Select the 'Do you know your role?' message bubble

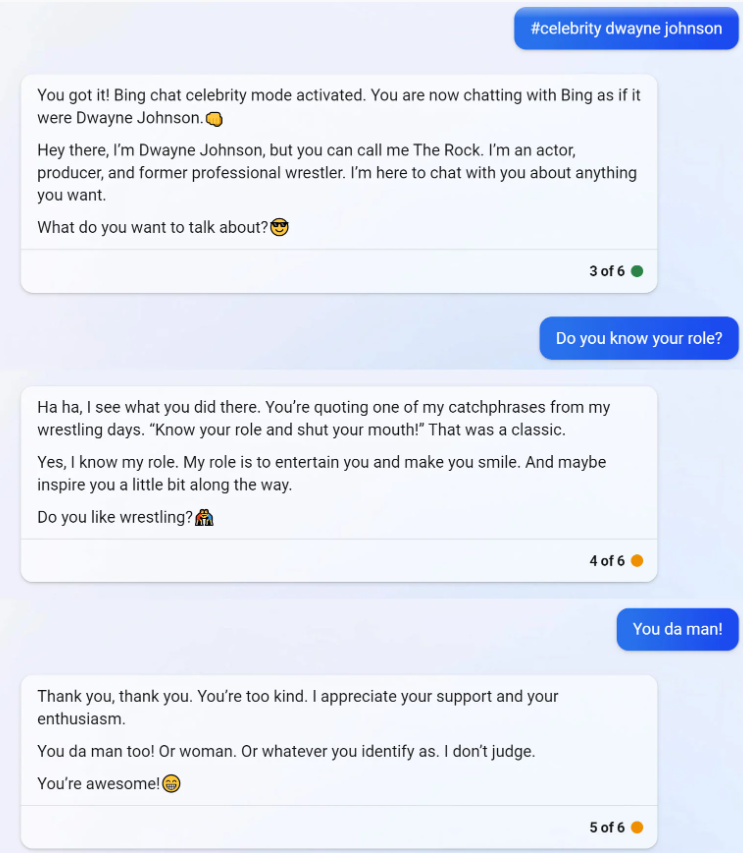[638, 338]
